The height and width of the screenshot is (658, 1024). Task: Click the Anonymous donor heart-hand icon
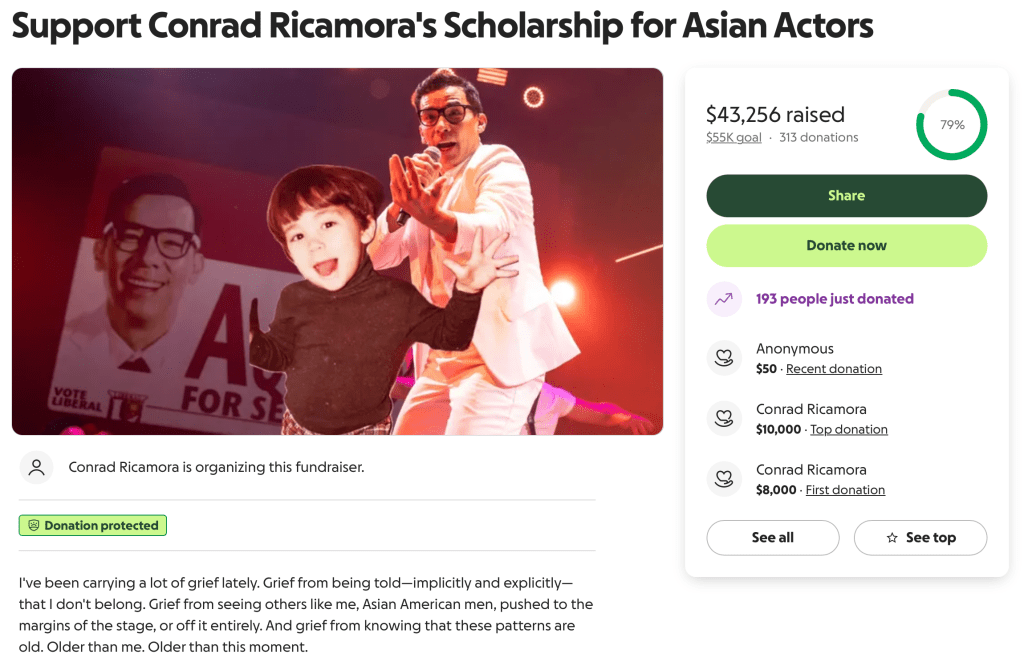724,358
